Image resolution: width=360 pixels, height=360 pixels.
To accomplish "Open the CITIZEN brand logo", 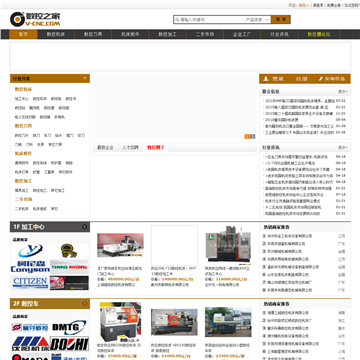I will [x=30, y=283].
